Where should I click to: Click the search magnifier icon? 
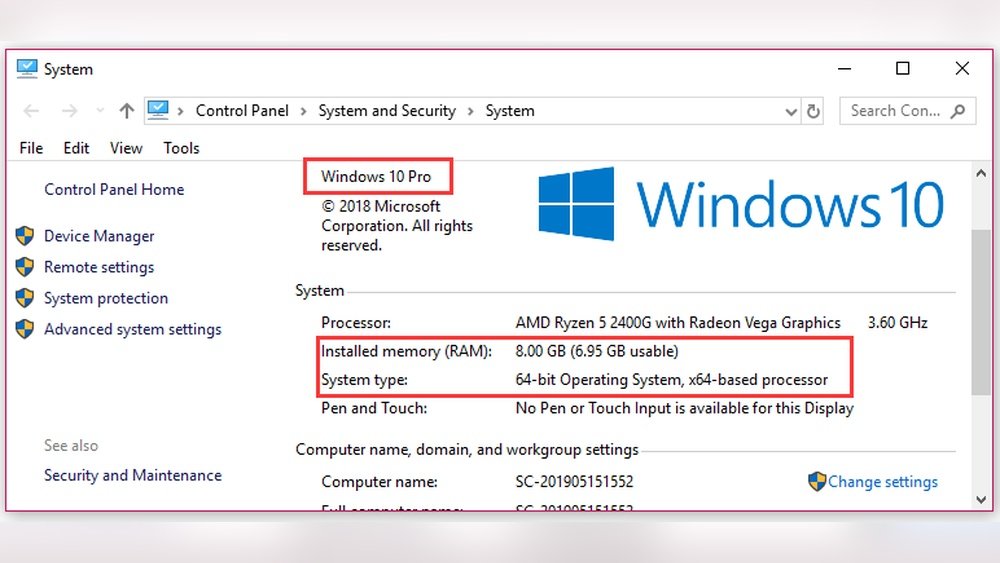[x=957, y=111]
